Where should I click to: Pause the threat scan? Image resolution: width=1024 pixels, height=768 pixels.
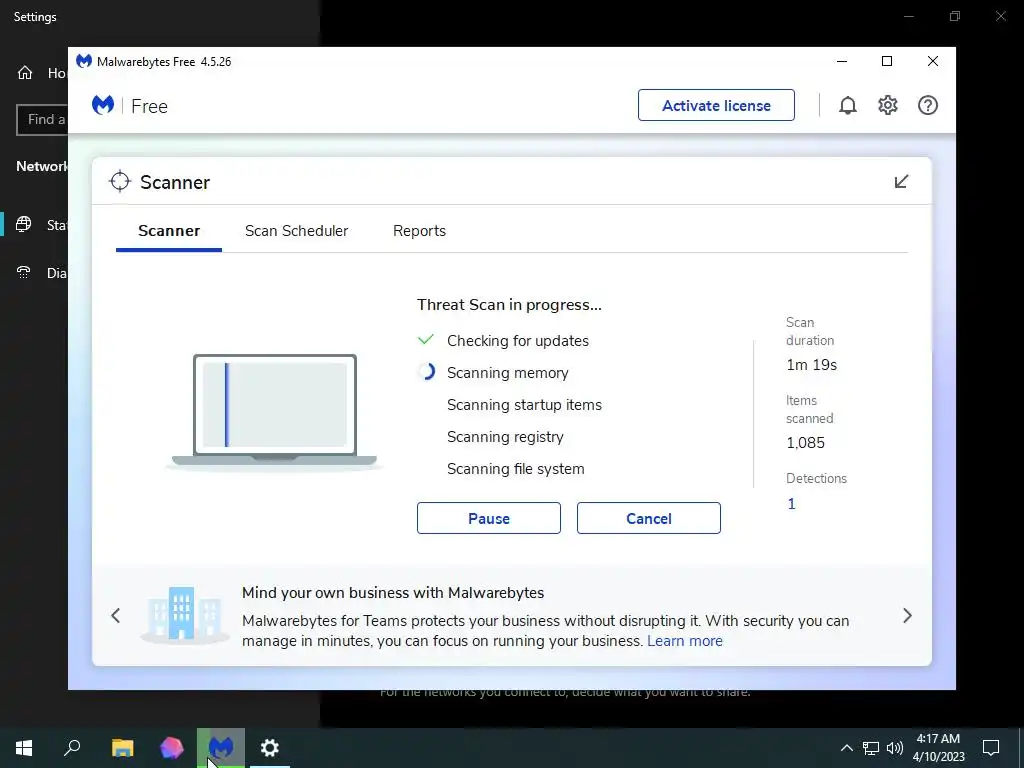(488, 518)
